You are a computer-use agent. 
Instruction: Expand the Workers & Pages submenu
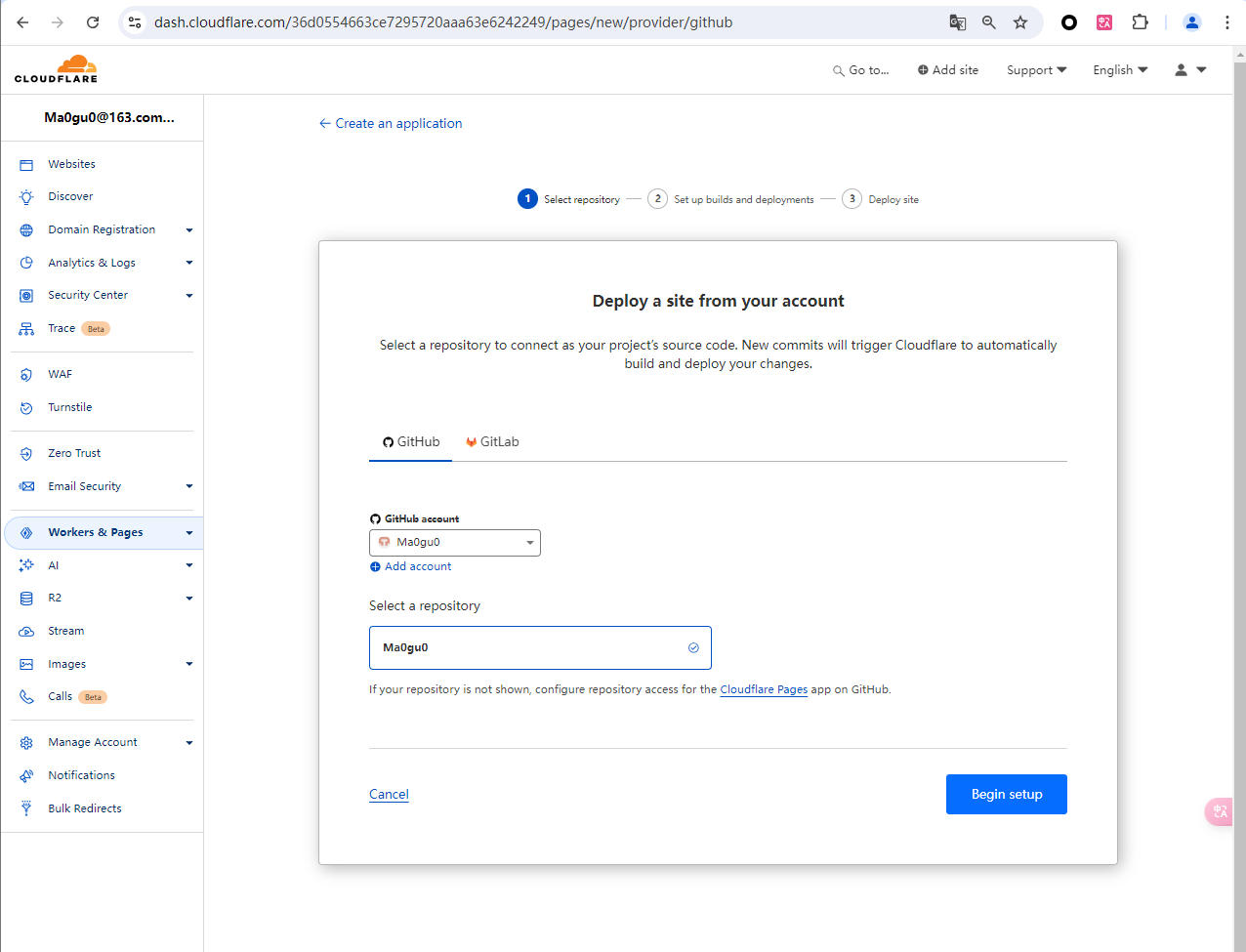click(x=189, y=533)
